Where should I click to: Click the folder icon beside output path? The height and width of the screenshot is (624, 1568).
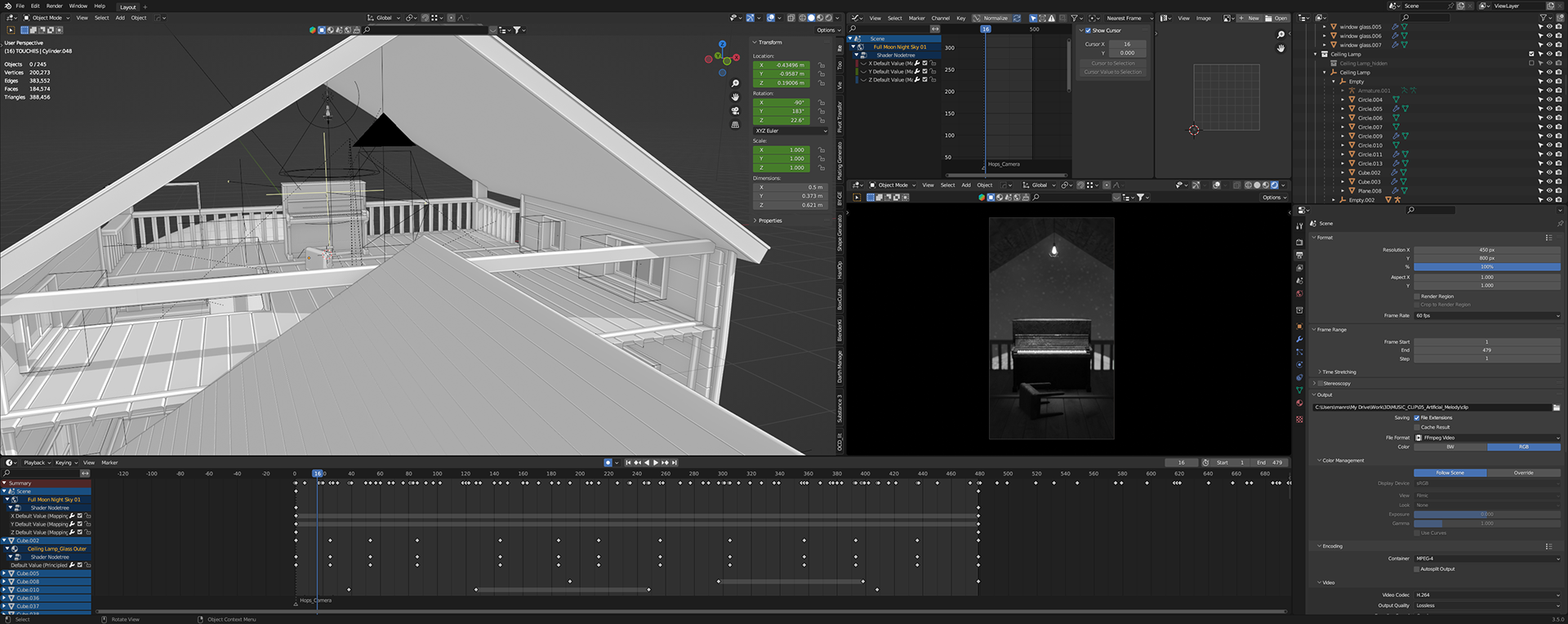[x=1556, y=407]
